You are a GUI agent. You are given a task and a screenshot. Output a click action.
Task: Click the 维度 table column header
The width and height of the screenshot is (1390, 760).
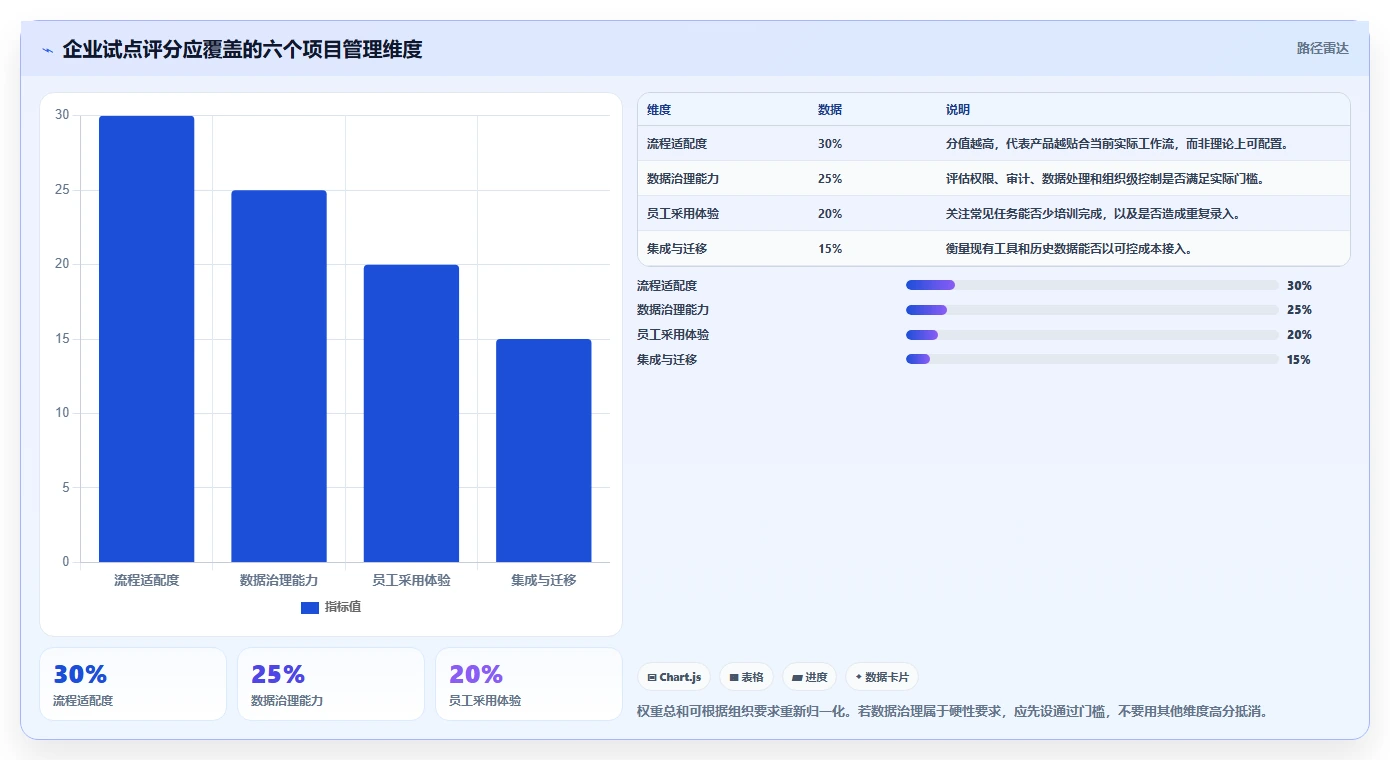(x=659, y=110)
